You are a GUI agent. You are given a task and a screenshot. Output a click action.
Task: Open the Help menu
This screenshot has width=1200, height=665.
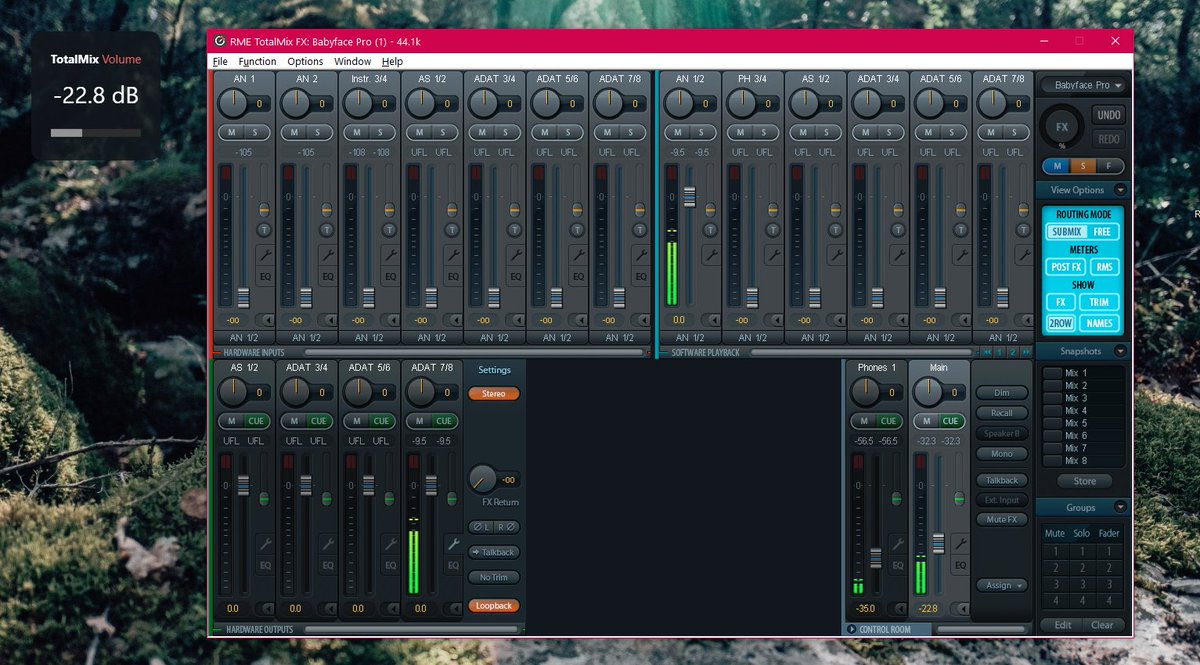click(392, 61)
